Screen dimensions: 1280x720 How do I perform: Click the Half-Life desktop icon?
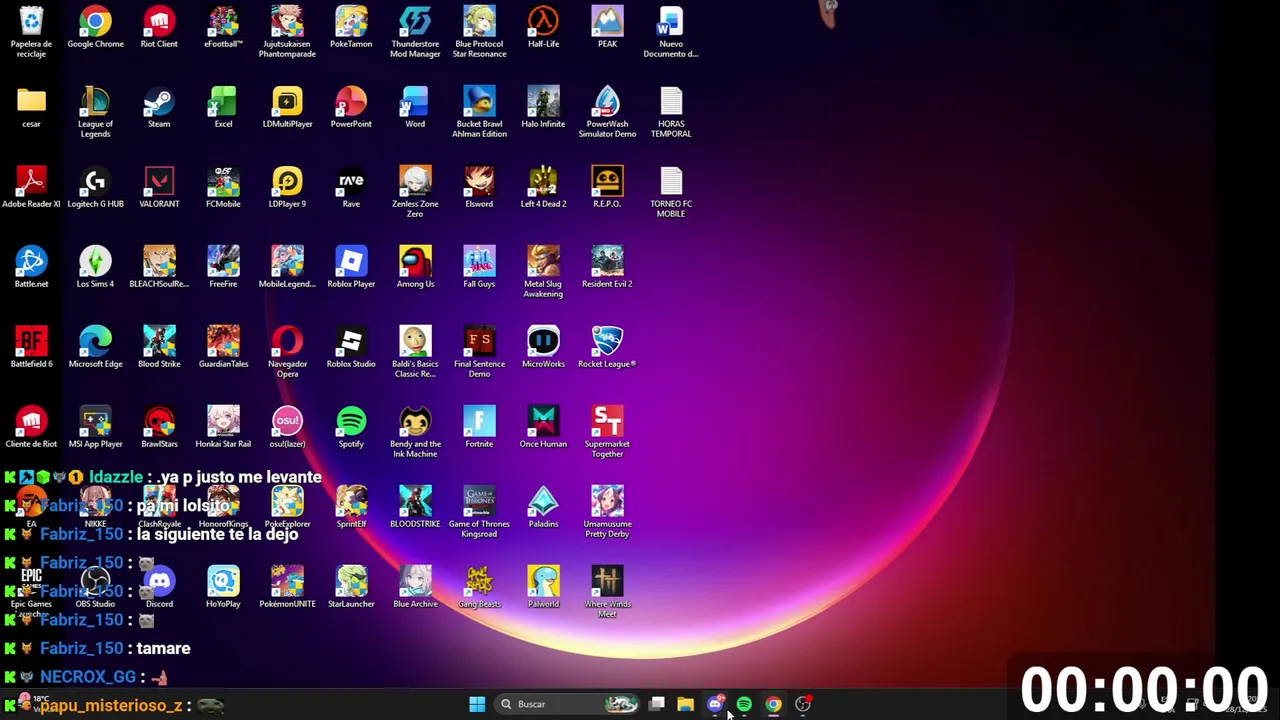coord(543,28)
